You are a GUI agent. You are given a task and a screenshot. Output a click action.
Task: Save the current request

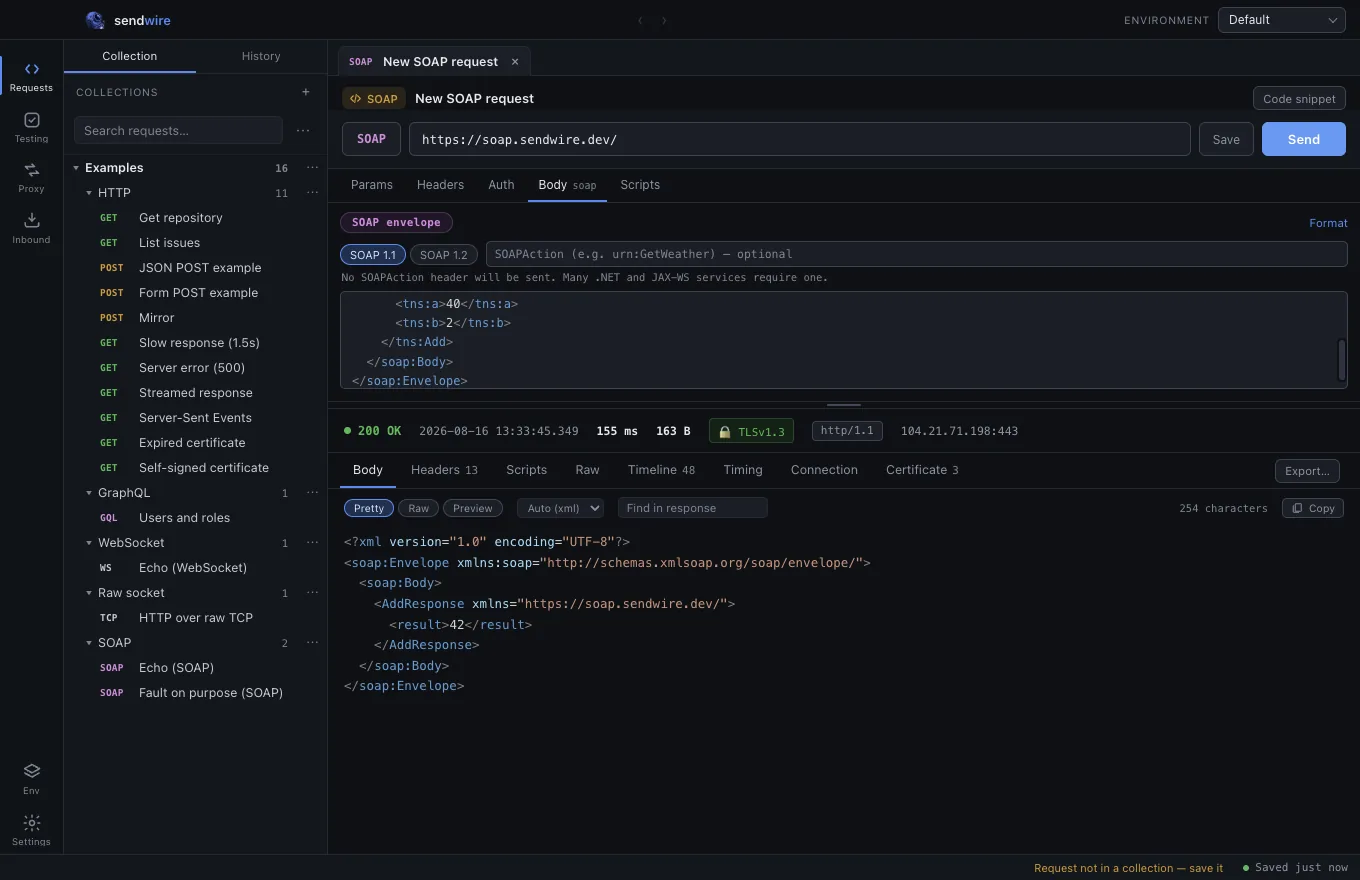click(1226, 139)
